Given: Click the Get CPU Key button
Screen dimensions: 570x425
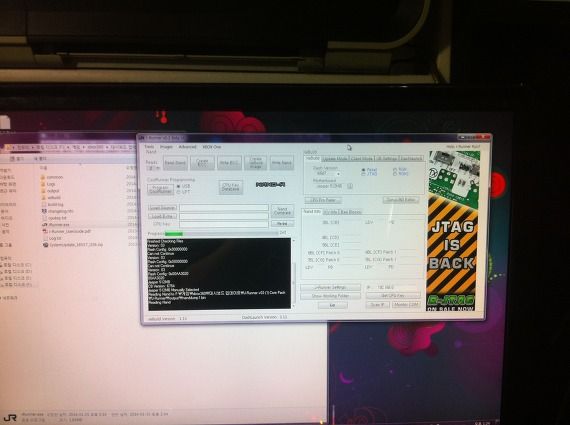Looking at the screenshot, I should pos(393,296).
